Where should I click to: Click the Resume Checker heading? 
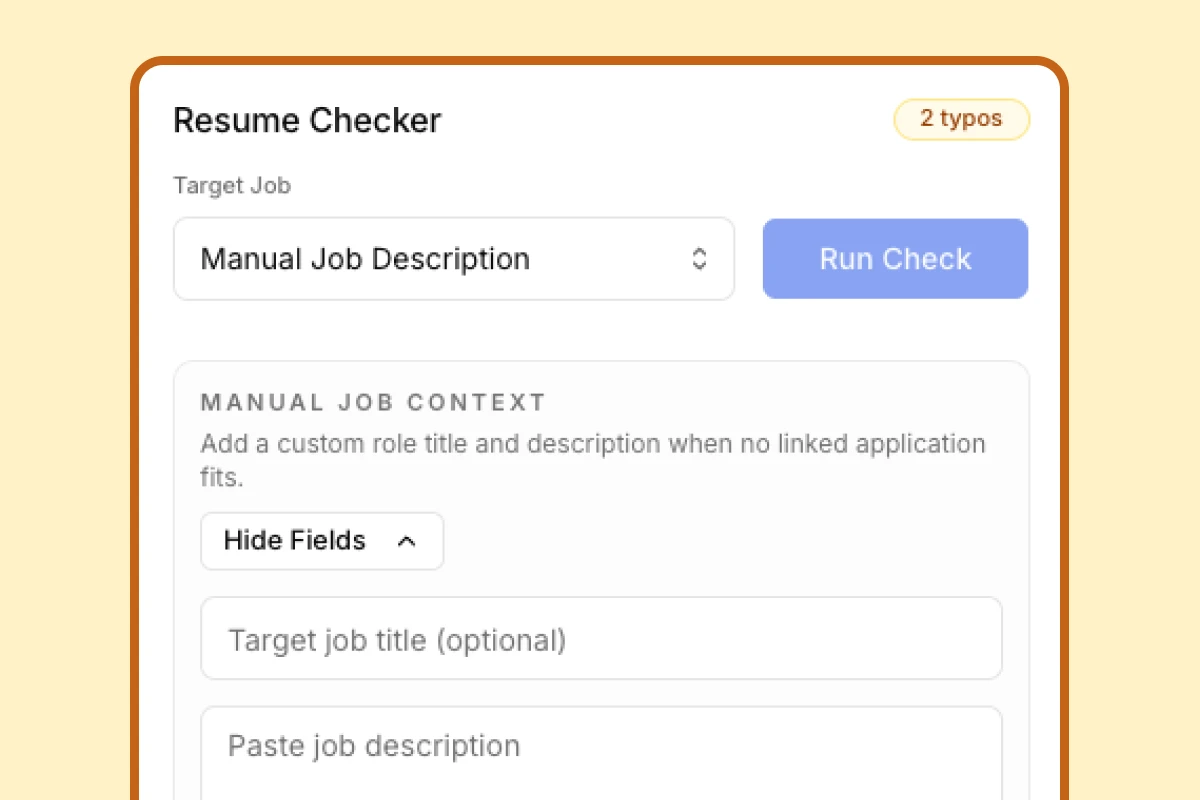tap(307, 120)
